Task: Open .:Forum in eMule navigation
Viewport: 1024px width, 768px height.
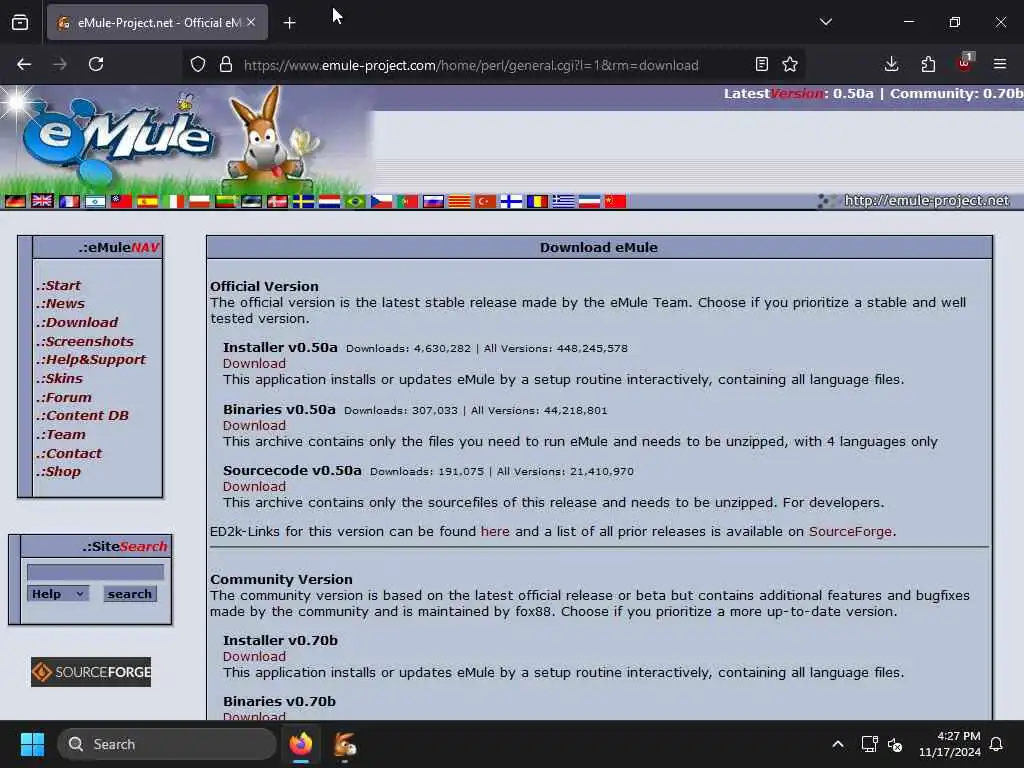Action: [x=64, y=398]
